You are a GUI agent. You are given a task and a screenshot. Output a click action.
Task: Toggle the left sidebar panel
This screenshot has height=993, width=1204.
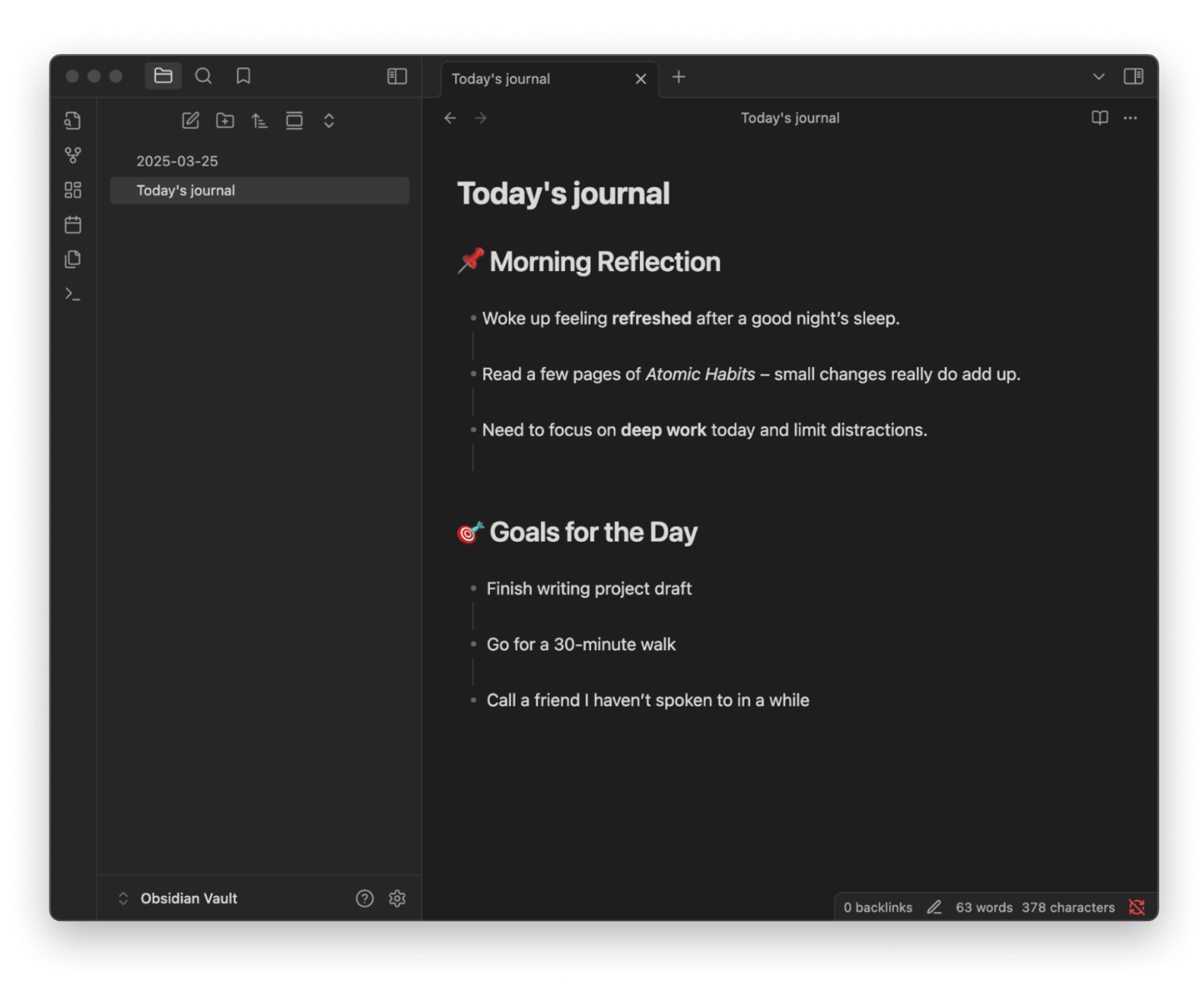[397, 76]
